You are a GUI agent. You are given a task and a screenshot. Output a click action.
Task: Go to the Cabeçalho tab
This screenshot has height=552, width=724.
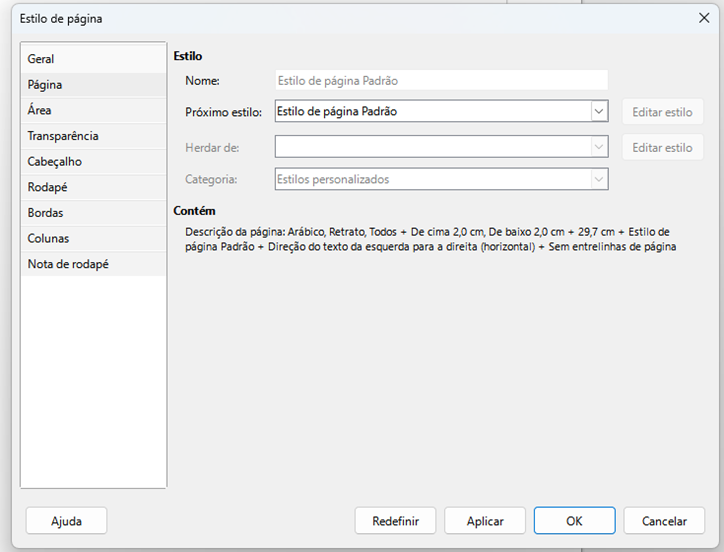(55, 161)
